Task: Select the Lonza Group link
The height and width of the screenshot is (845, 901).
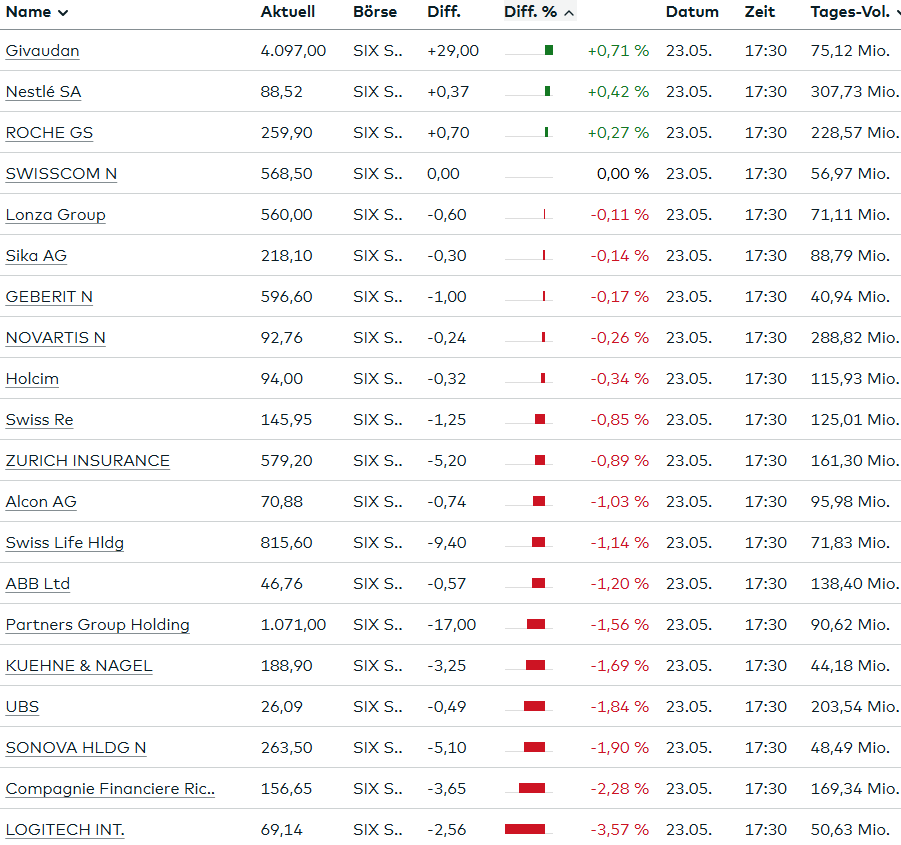Action: point(56,215)
